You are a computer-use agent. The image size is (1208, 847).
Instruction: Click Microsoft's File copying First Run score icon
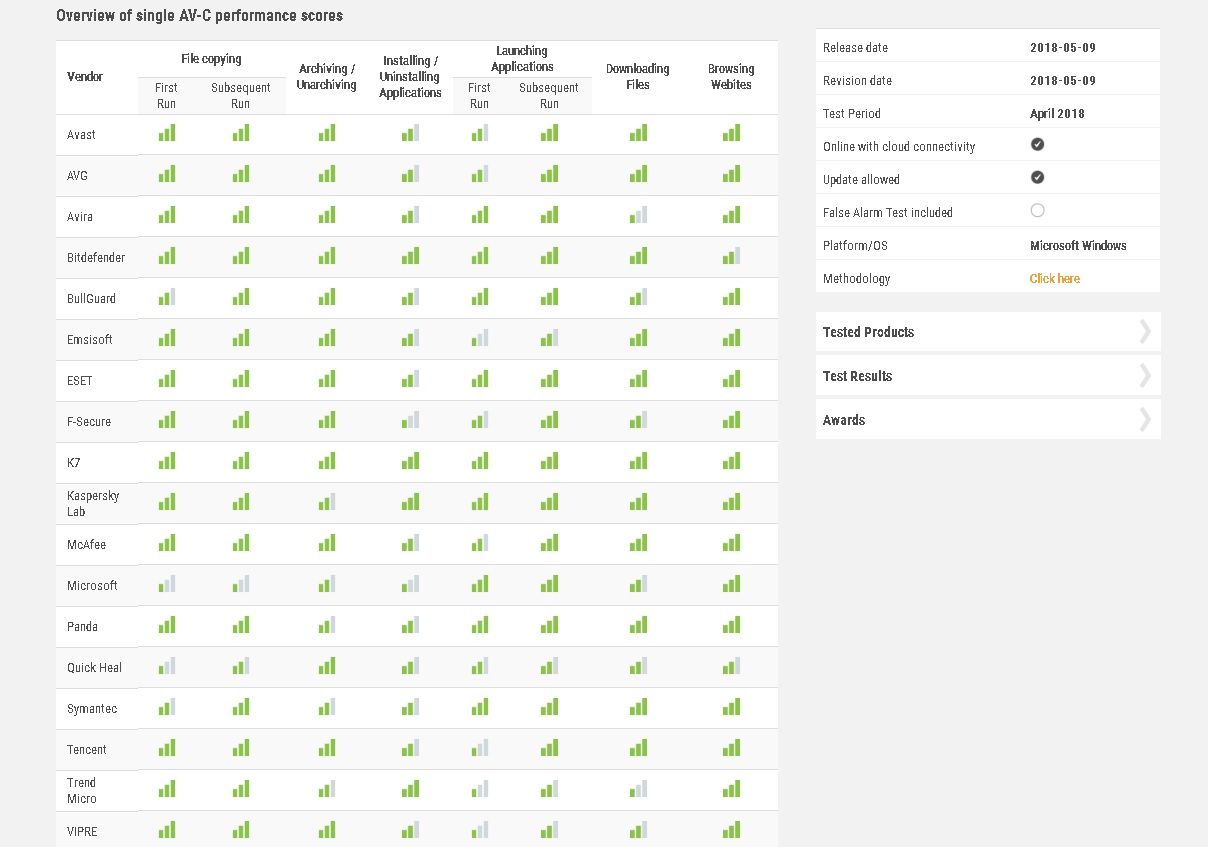[166, 584]
